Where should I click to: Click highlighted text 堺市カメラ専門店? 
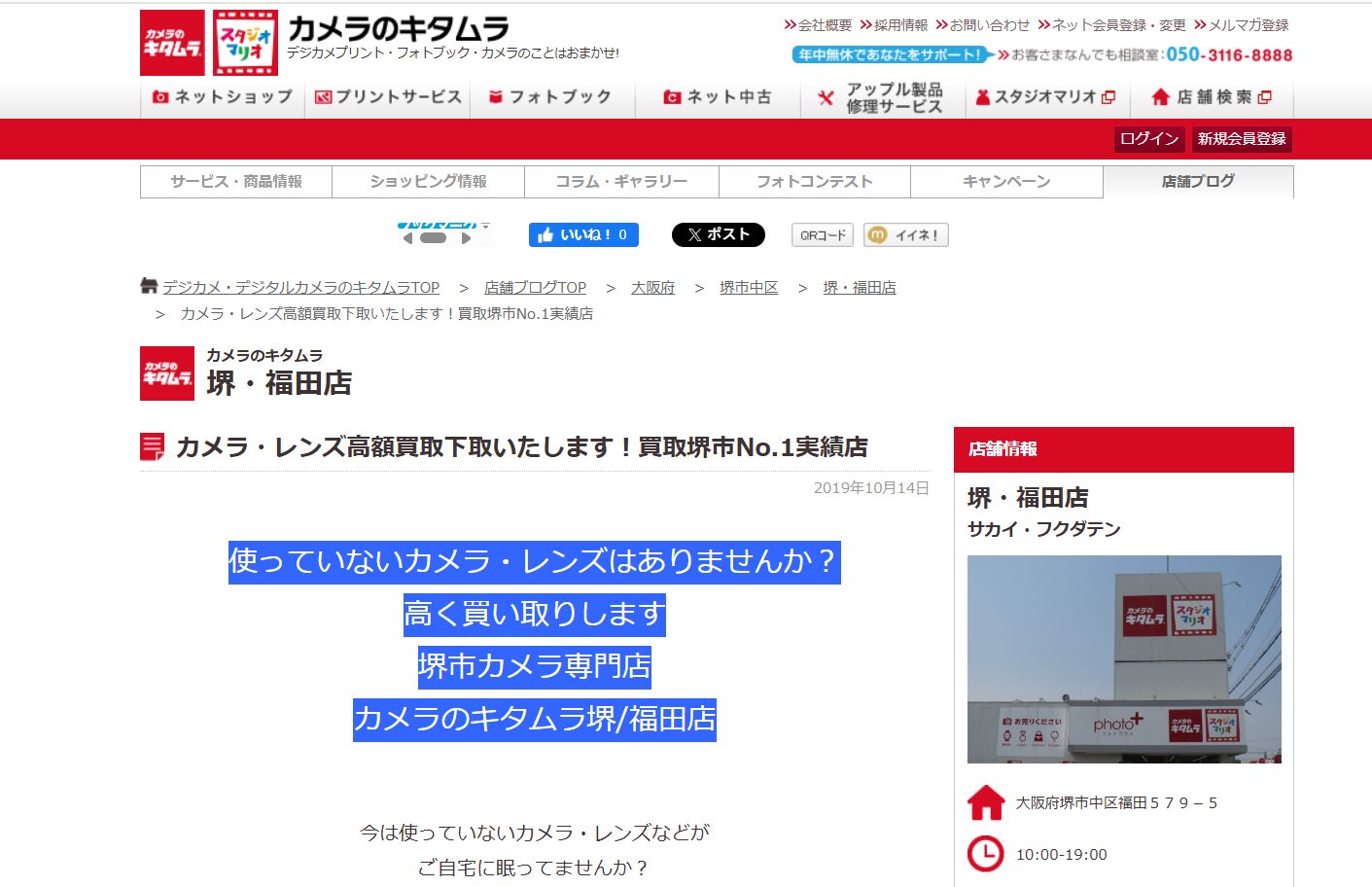[535, 667]
